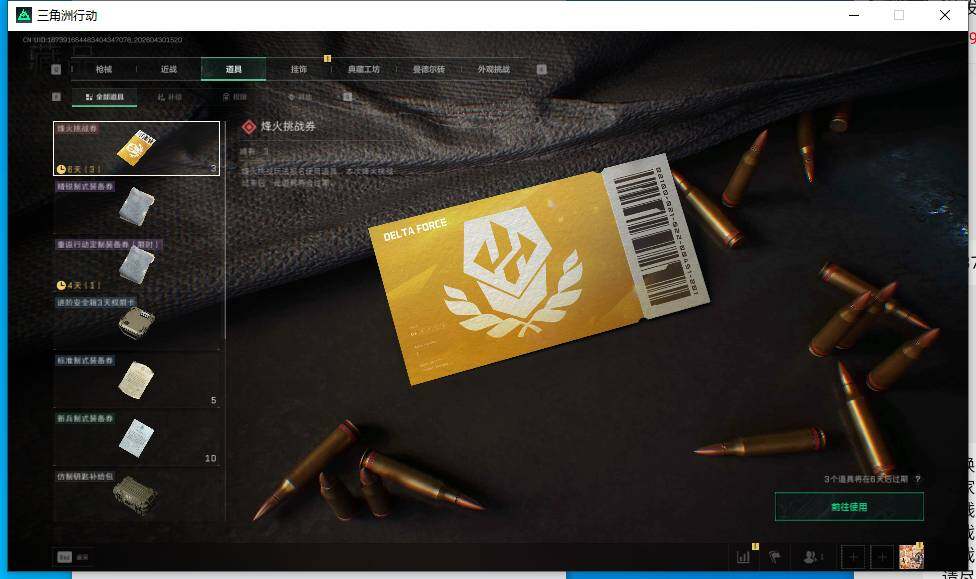Select the 精锐制式装备券 item card
The height and width of the screenshot is (579, 976).
[x=136, y=206]
